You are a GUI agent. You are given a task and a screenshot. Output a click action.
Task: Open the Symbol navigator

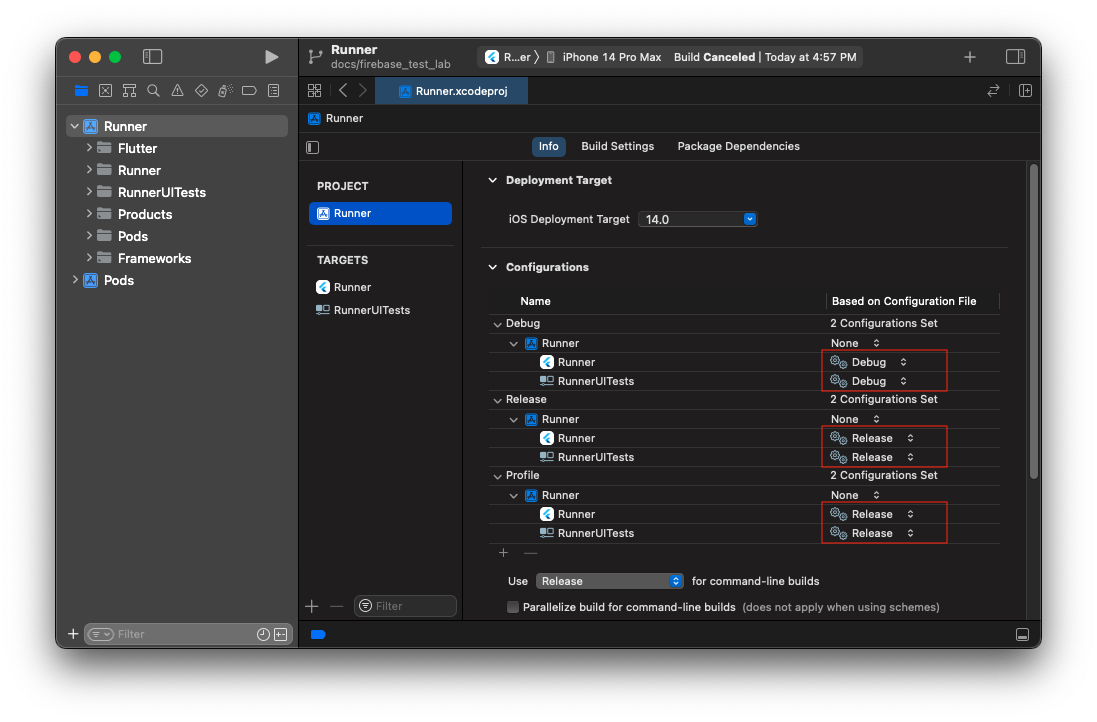[x=129, y=91]
